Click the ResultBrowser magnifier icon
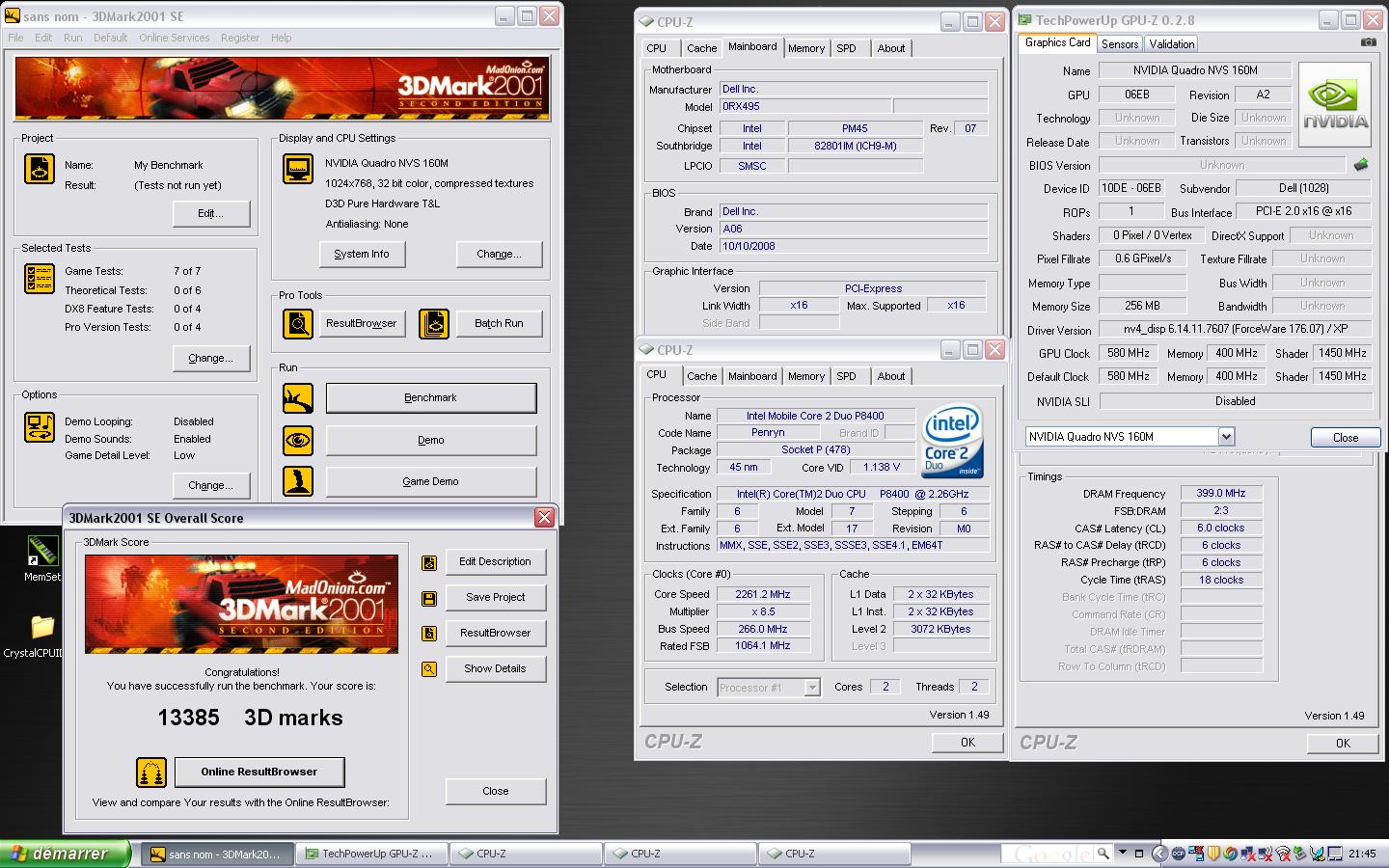Viewport: 1389px width, 868px height. coord(298,324)
